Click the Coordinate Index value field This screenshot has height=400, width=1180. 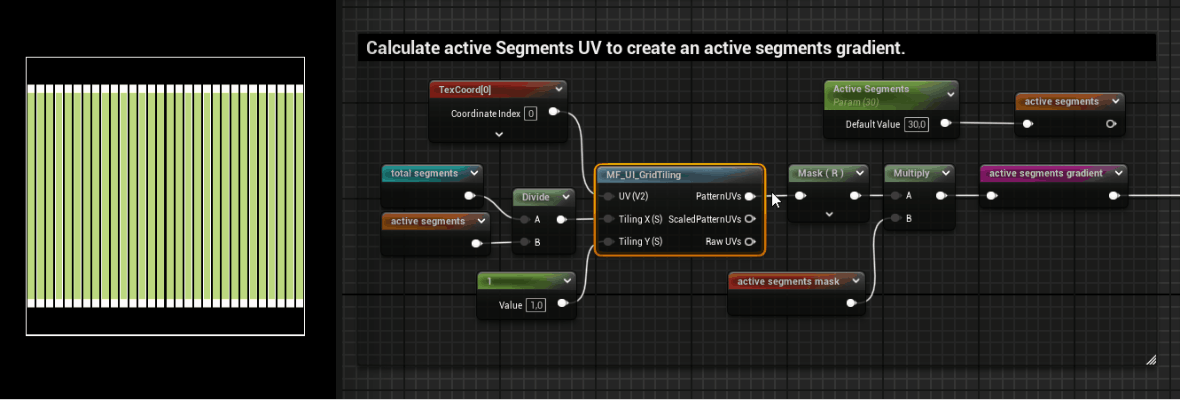pos(531,113)
